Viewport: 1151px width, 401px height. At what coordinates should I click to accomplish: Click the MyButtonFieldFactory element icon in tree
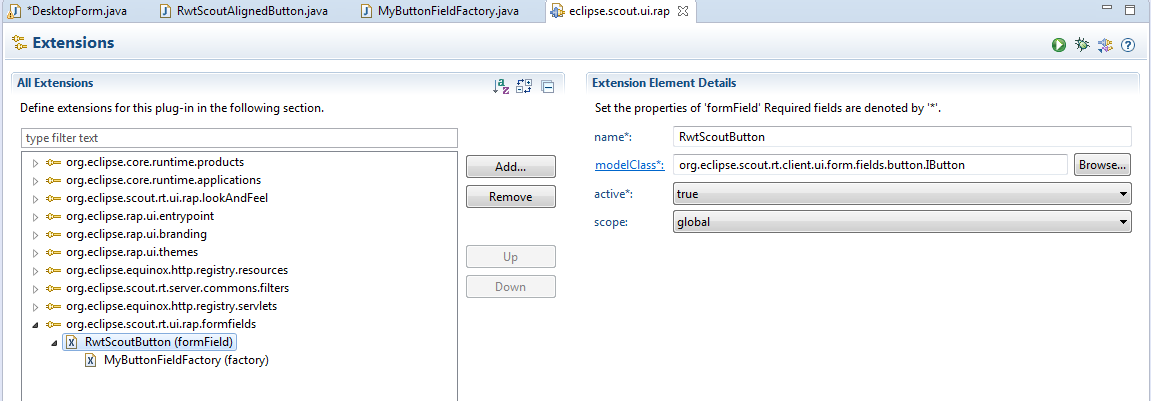[x=90, y=361]
